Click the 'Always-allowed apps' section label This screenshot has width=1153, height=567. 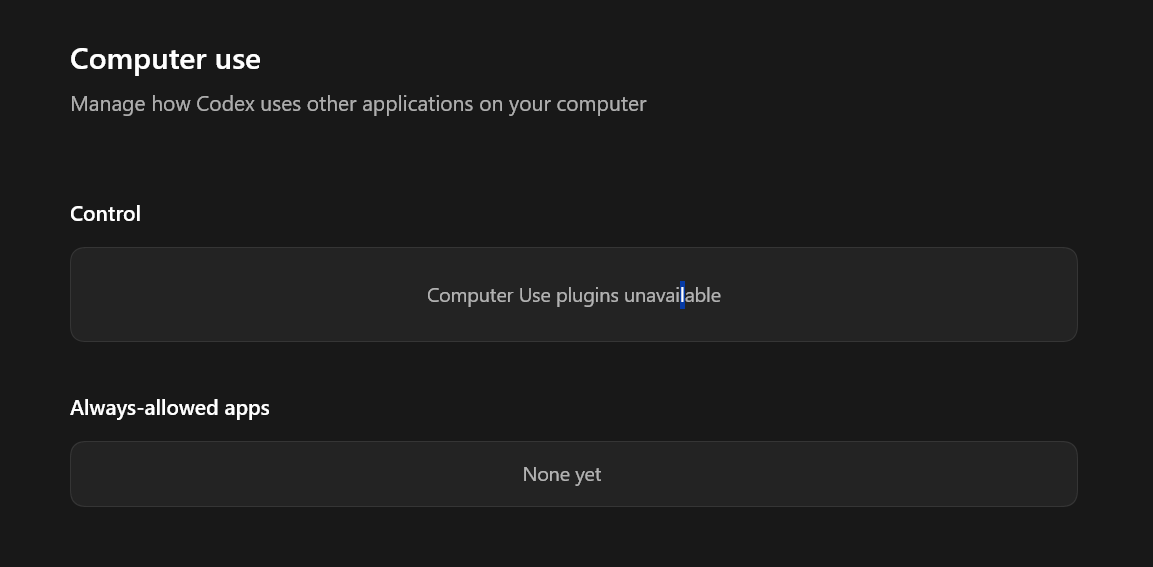coord(170,408)
